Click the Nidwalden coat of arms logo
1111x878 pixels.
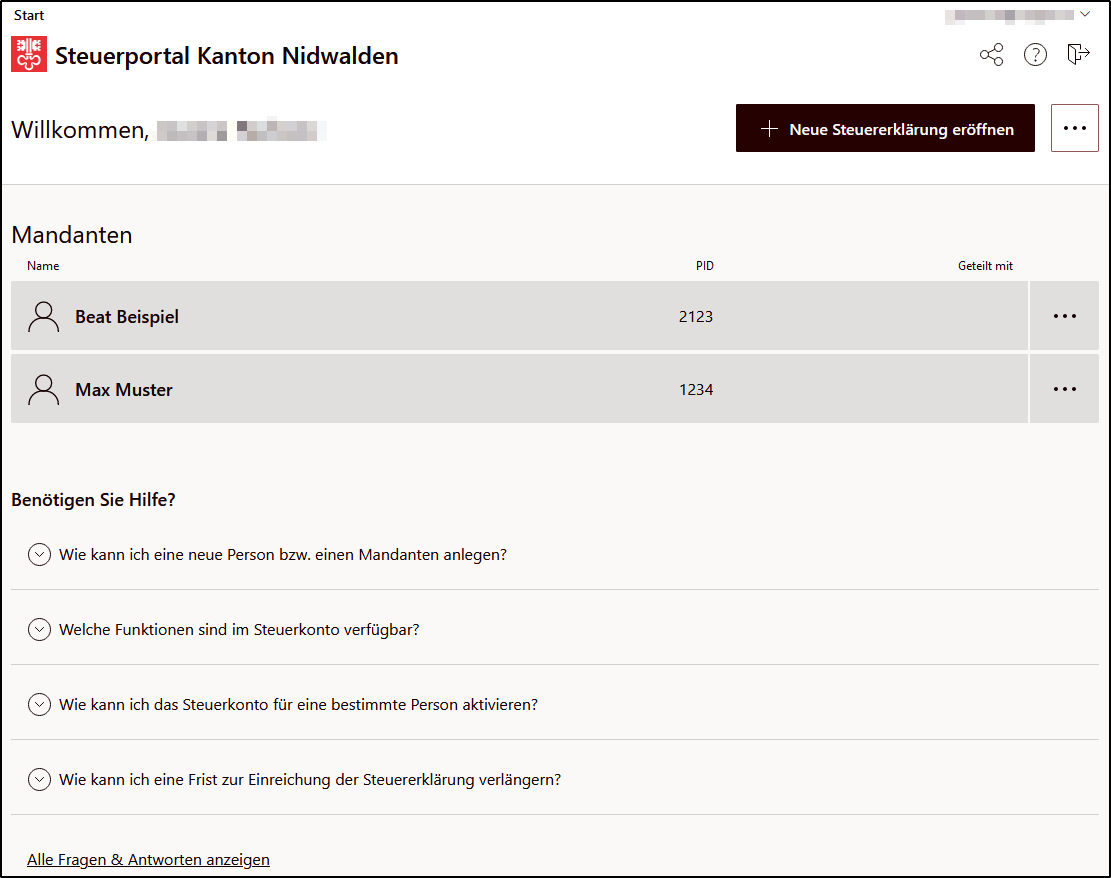point(29,55)
